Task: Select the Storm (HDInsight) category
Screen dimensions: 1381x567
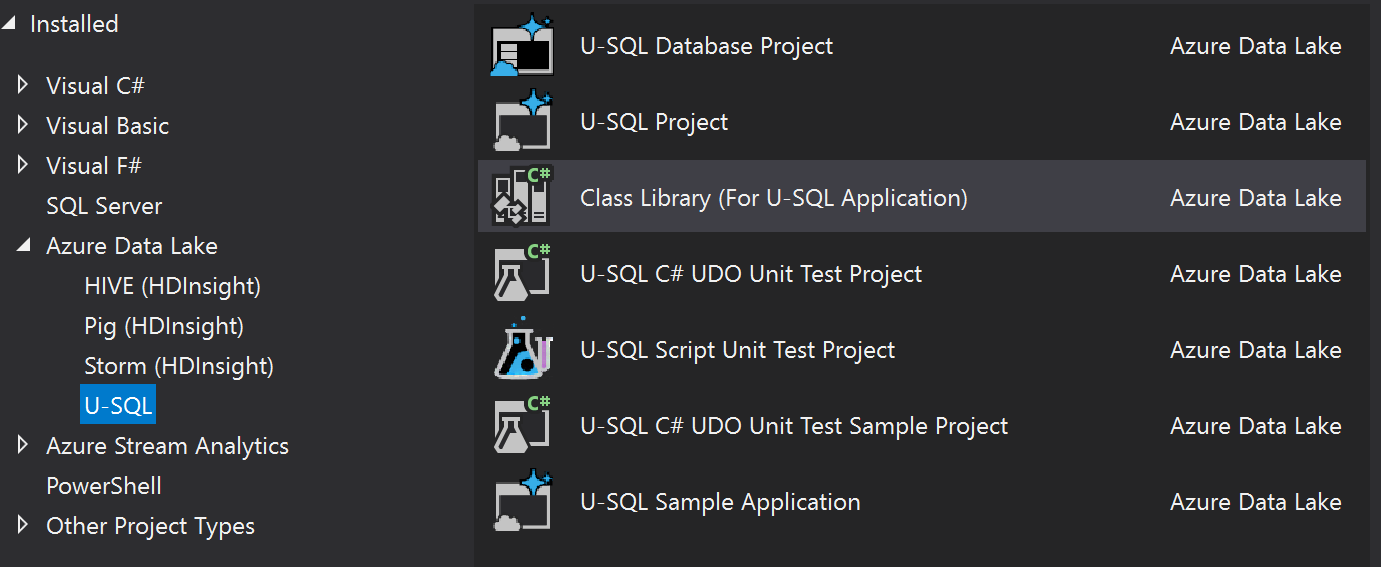Action: 179,366
